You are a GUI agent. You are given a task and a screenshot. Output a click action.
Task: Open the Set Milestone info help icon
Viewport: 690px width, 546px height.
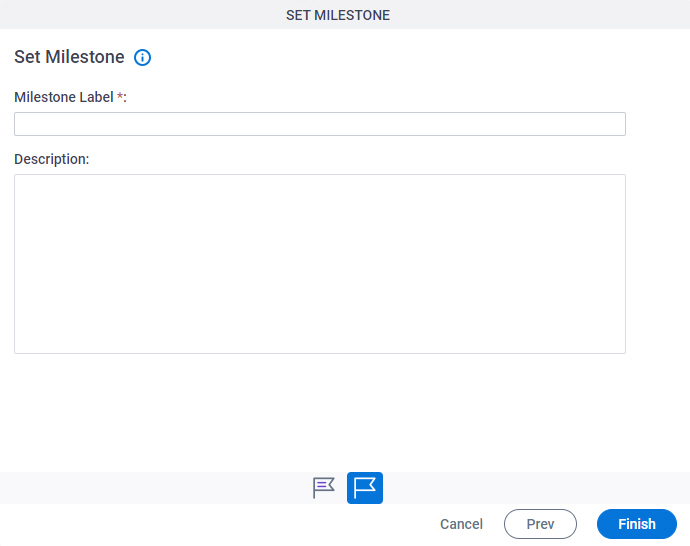pos(142,57)
